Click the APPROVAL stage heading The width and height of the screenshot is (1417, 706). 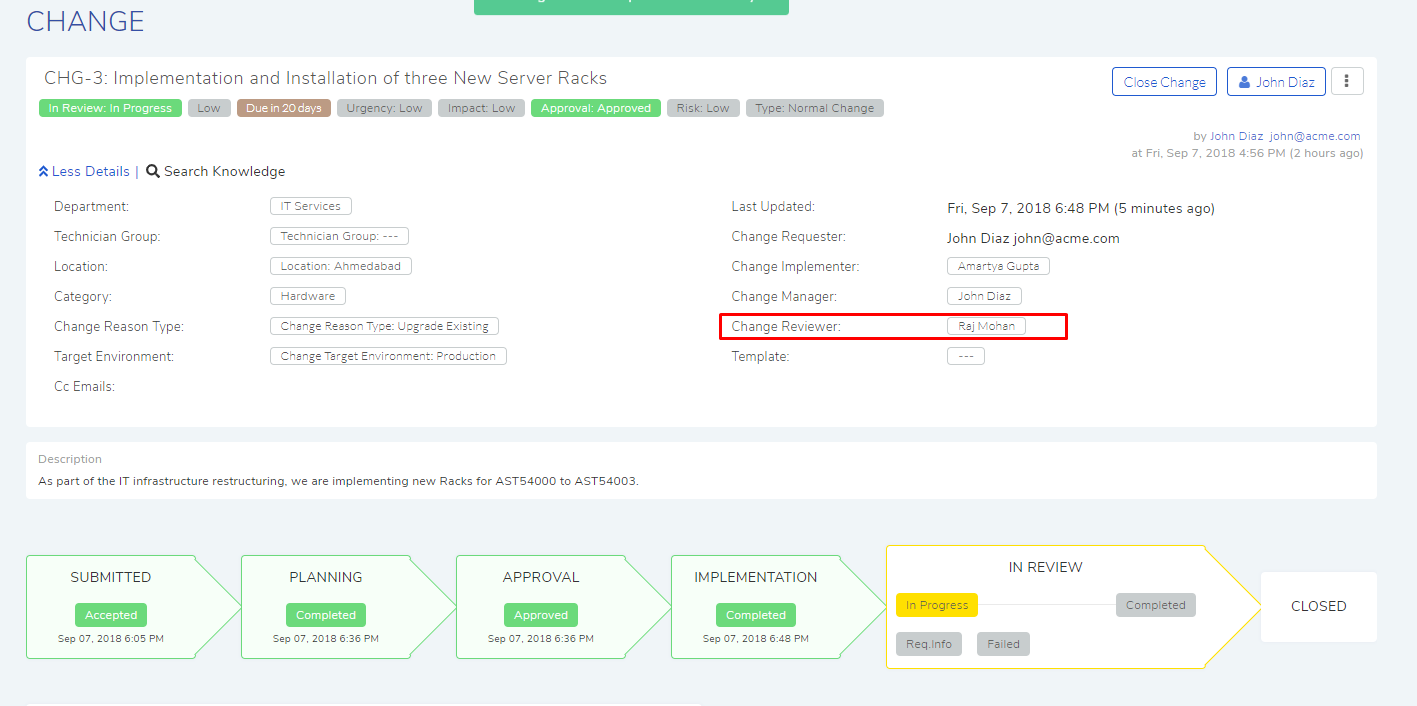541,577
